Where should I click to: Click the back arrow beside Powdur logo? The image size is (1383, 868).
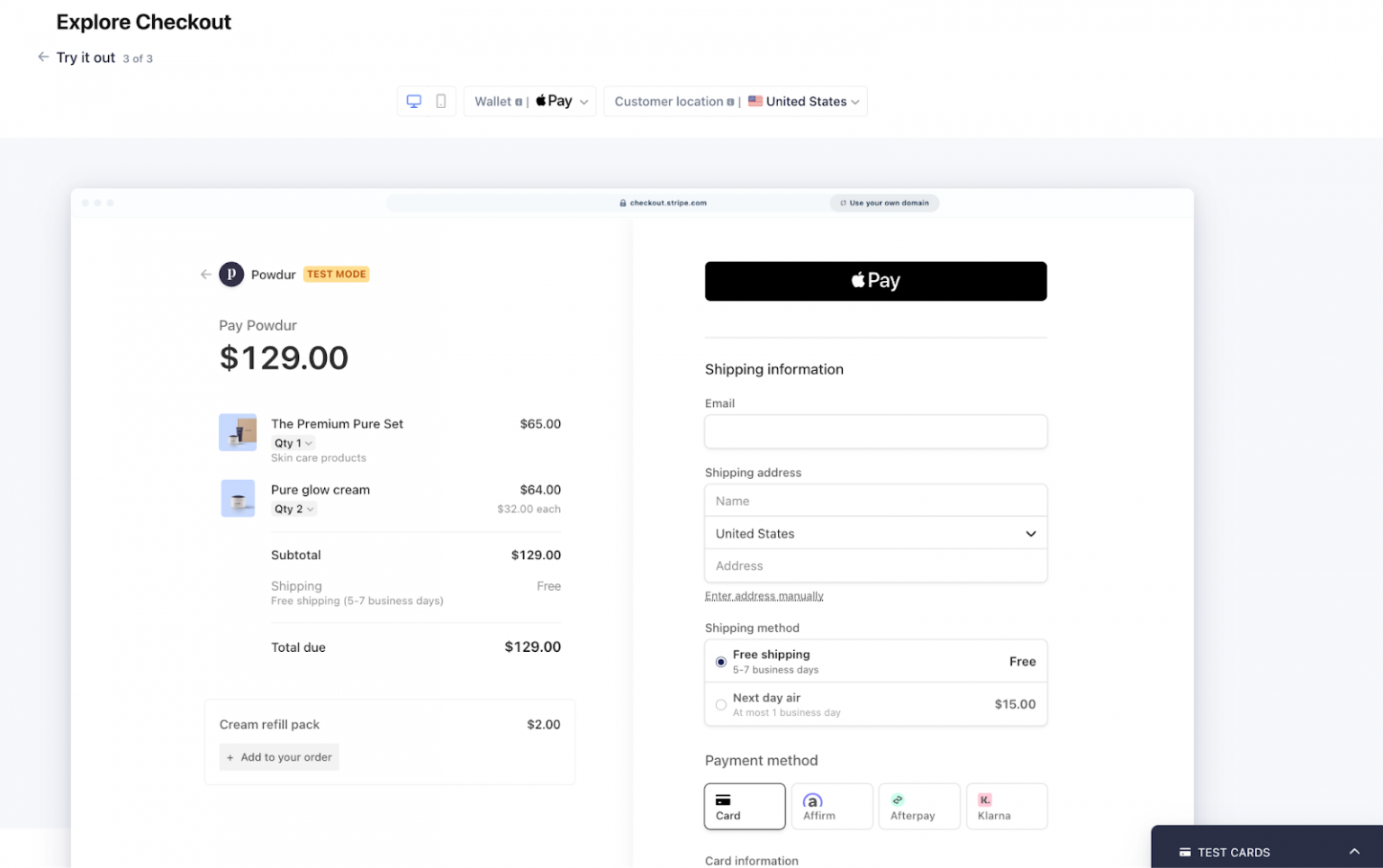(x=205, y=274)
